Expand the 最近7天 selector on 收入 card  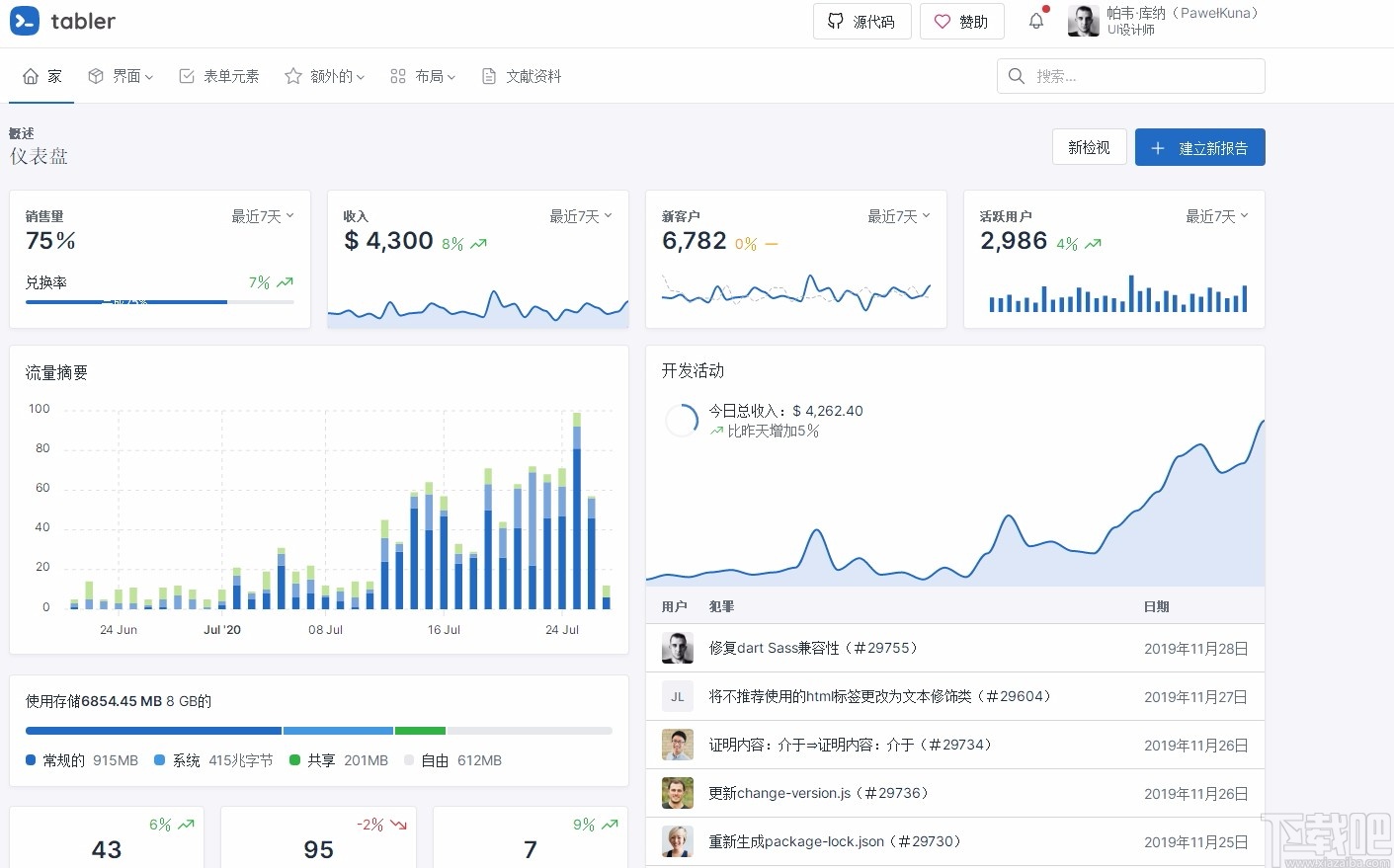(x=580, y=215)
